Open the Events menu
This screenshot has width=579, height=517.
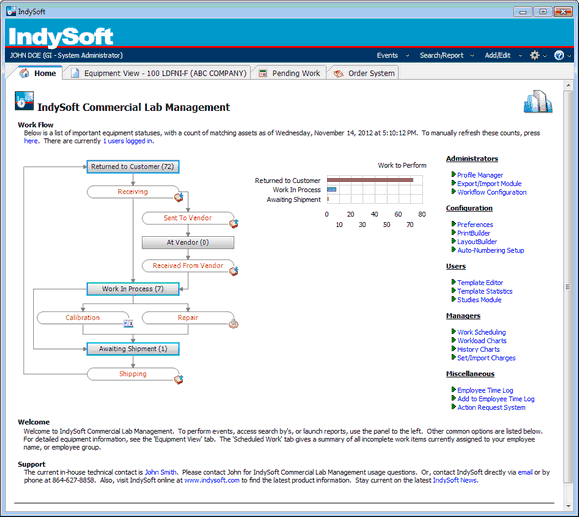pos(387,55)
